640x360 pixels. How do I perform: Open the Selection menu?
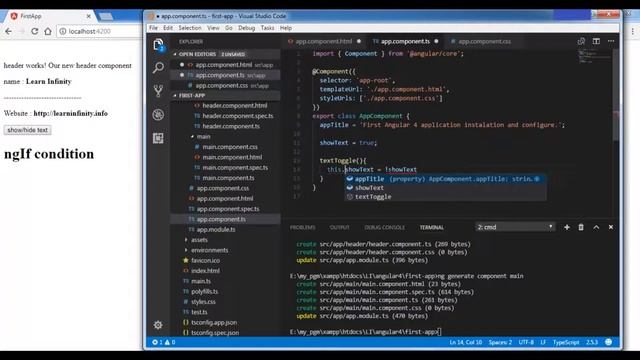(x=190, y=28)
